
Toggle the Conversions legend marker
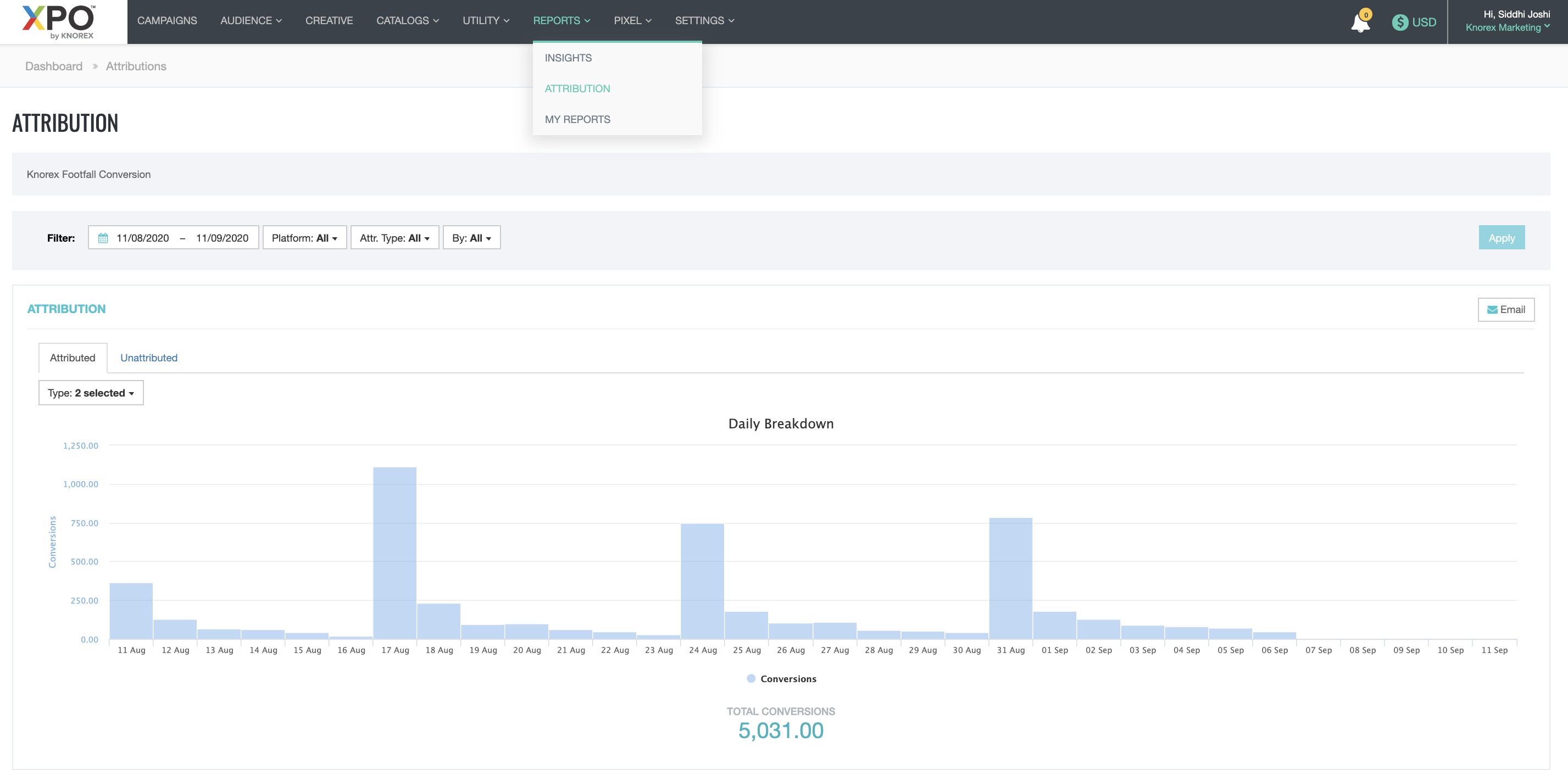click(751, 679)
